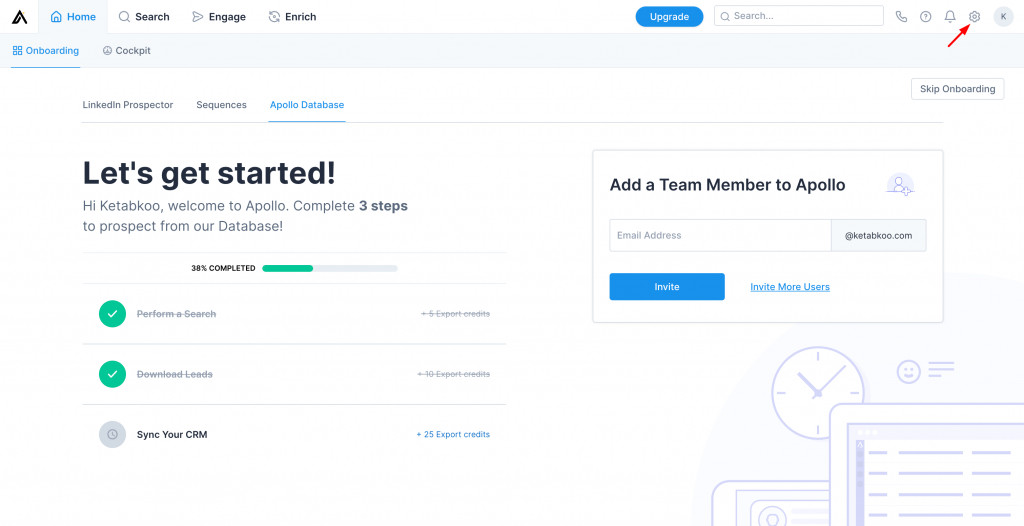
Task: Click the add team member person icon
Action: (900, 185)
